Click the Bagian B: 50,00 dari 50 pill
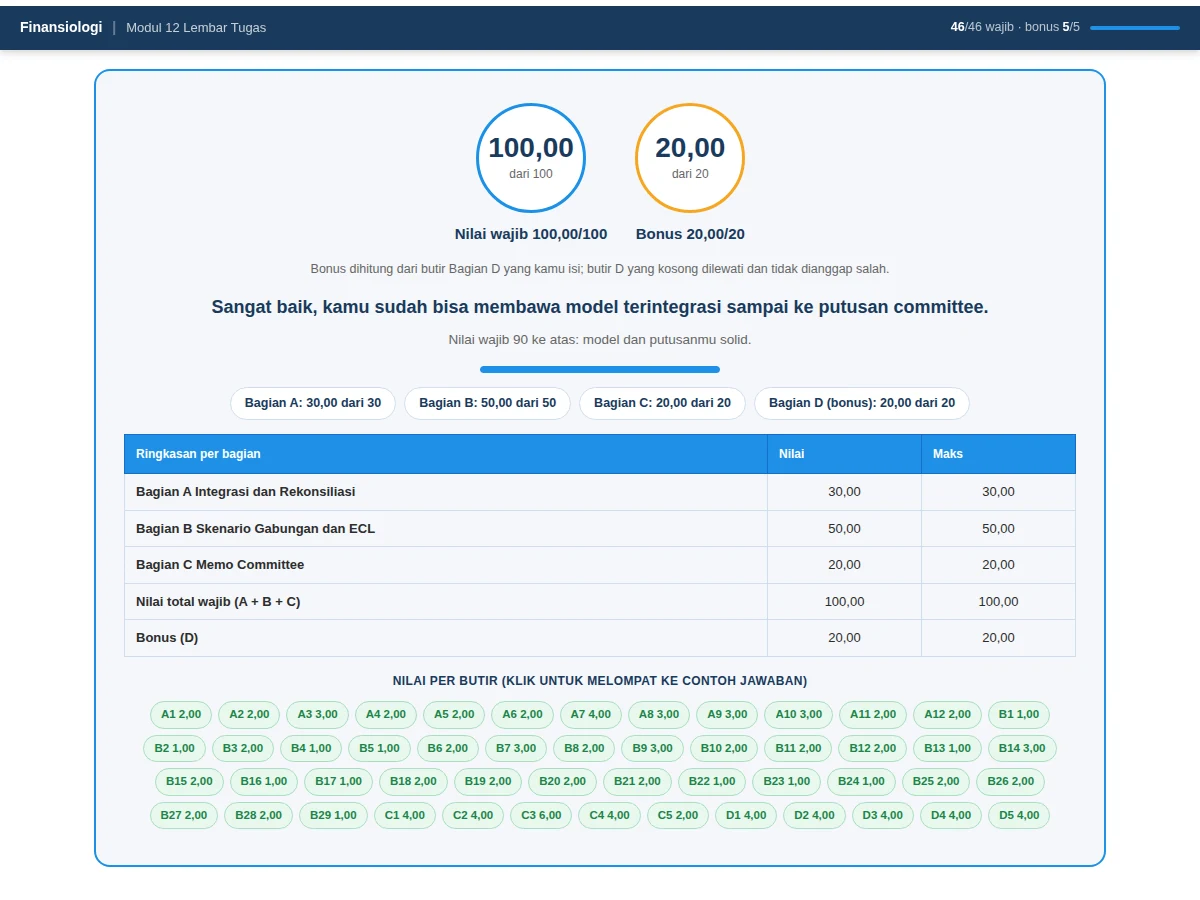The width and height of the screenshot is (1200, 900). 487,403
